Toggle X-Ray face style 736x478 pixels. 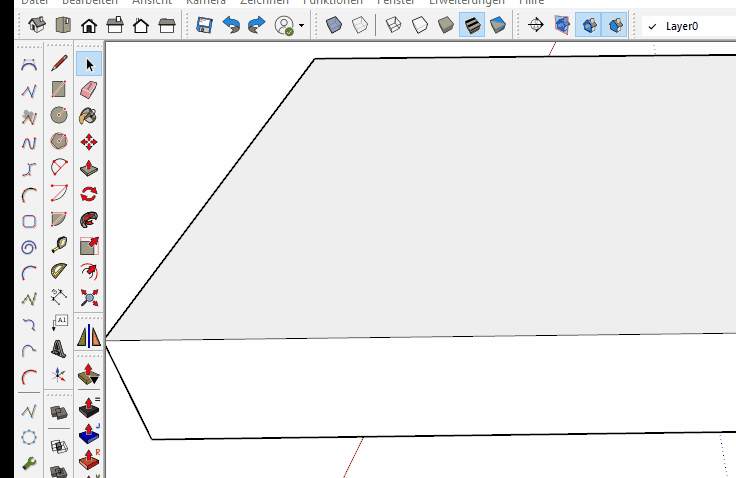pos(335,25)
